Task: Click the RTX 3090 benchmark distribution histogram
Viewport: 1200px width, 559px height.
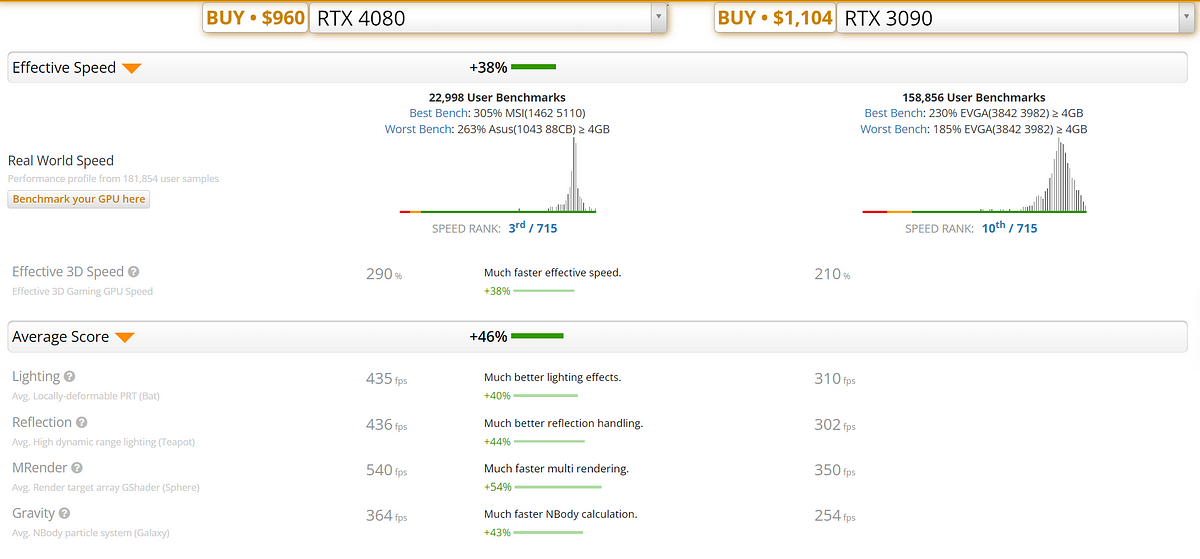Action: 974,175
